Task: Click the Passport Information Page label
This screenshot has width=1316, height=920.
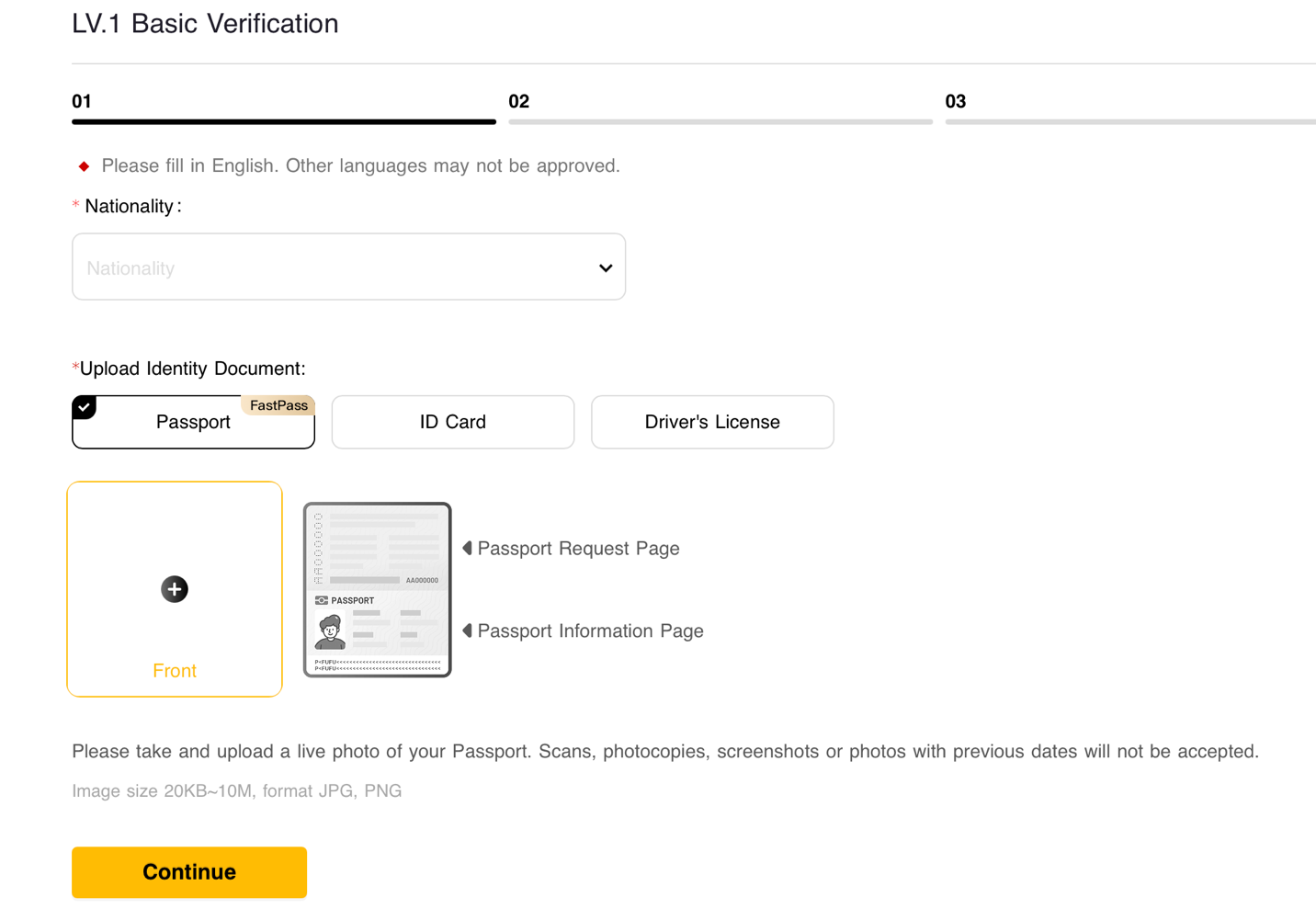Action: (591, 631)
